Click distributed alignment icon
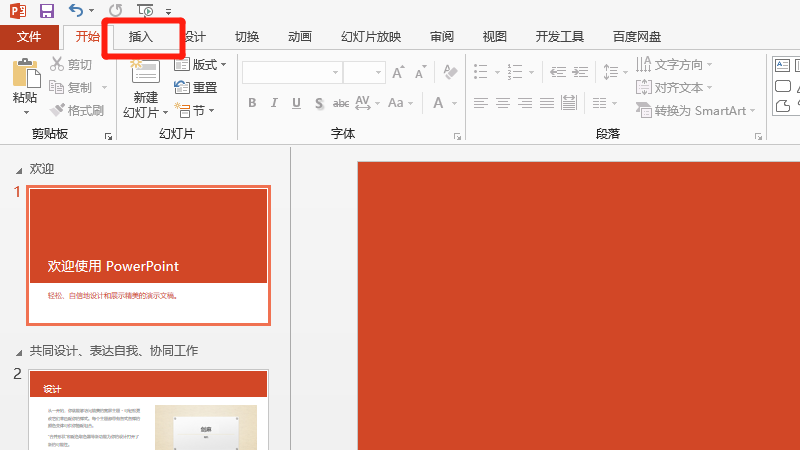The width and height of the screenshot is (800, 450). coord(569,103)
